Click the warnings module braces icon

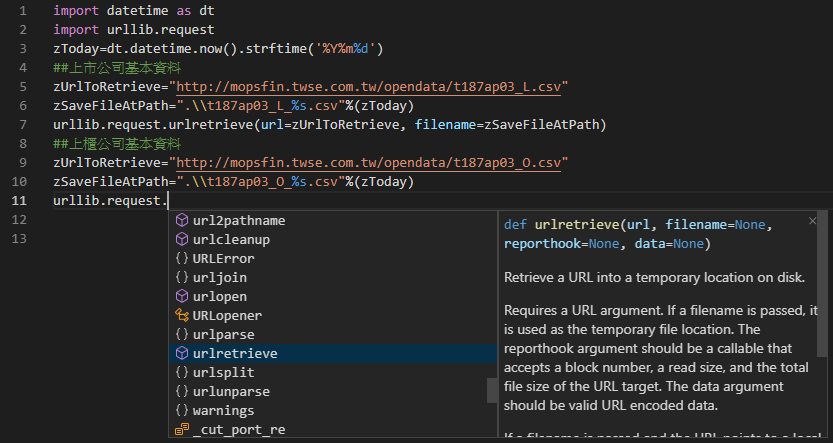pos(182,411)
